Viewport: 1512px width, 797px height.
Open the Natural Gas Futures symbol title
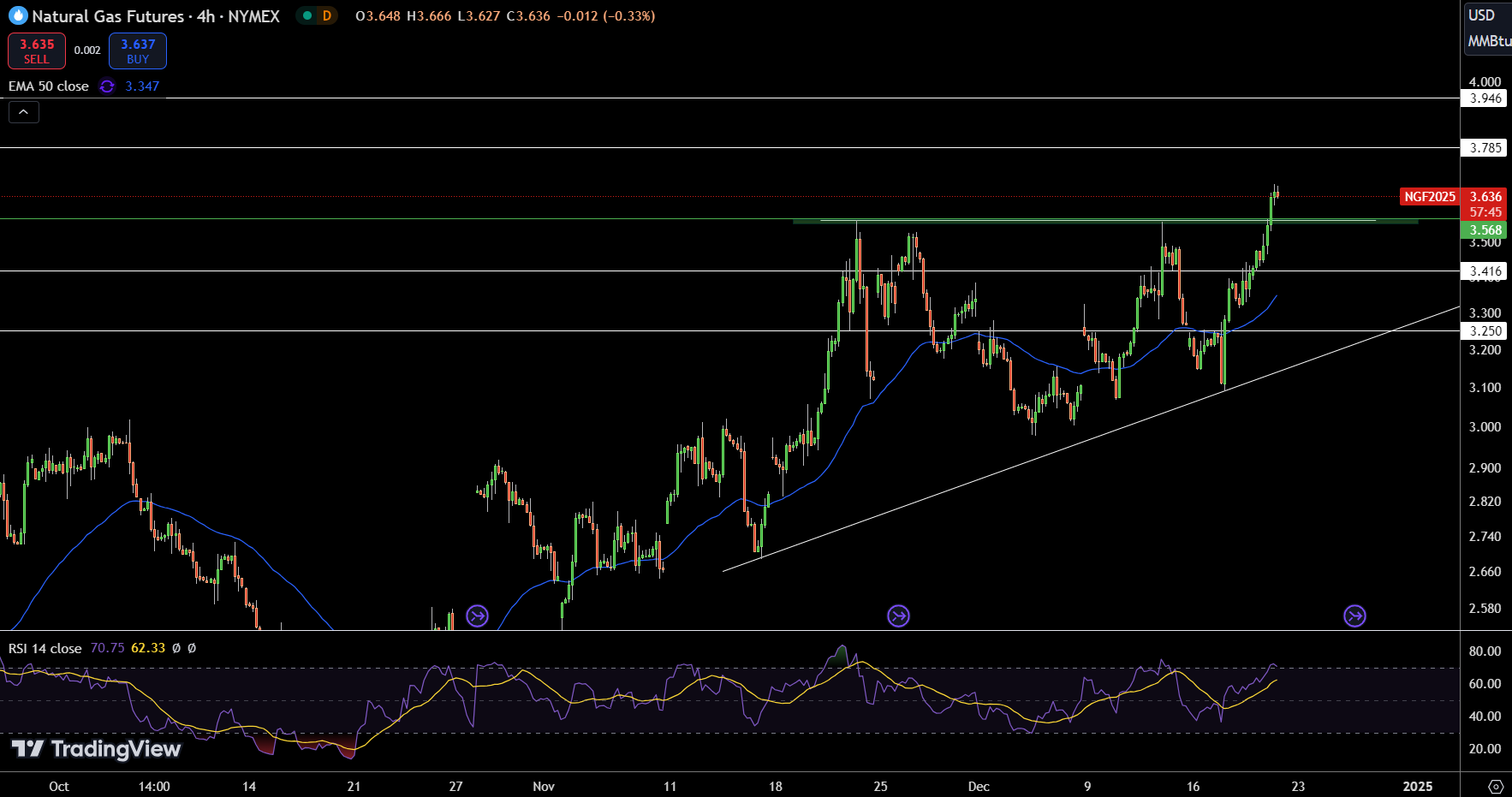point(155,15)
